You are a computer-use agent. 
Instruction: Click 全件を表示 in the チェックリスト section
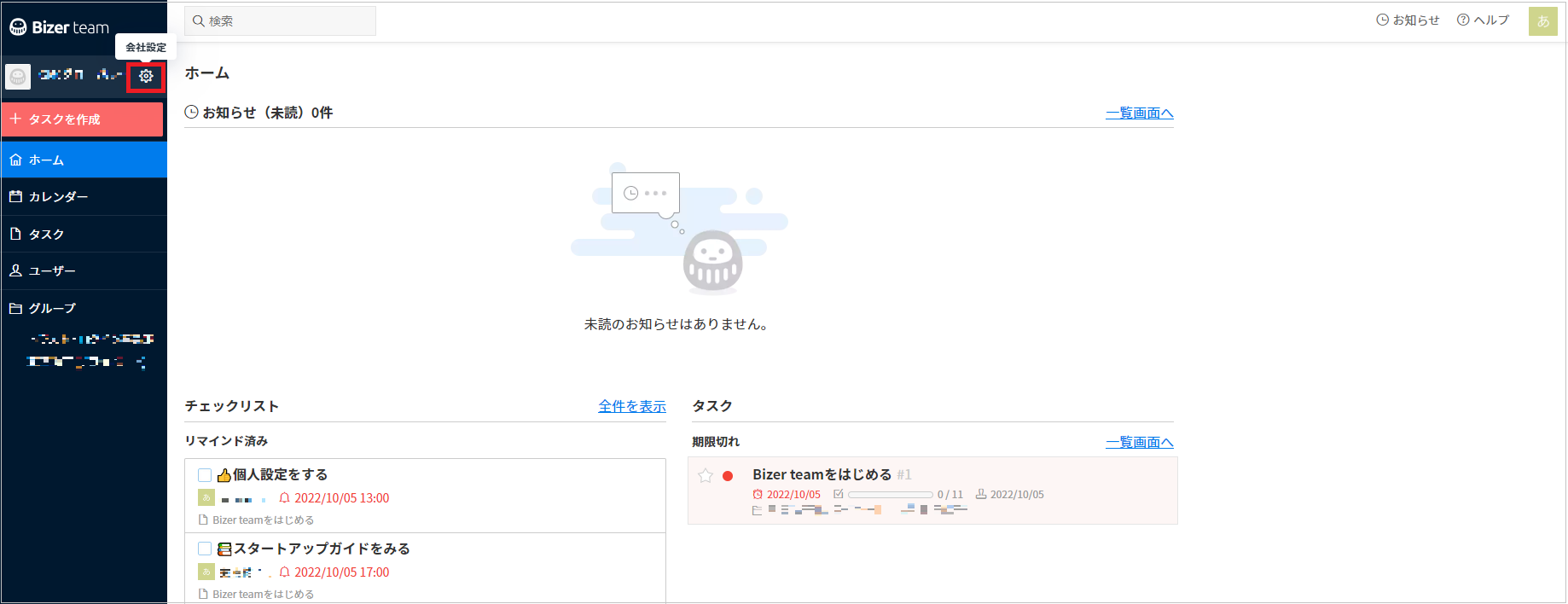point(632,407)
